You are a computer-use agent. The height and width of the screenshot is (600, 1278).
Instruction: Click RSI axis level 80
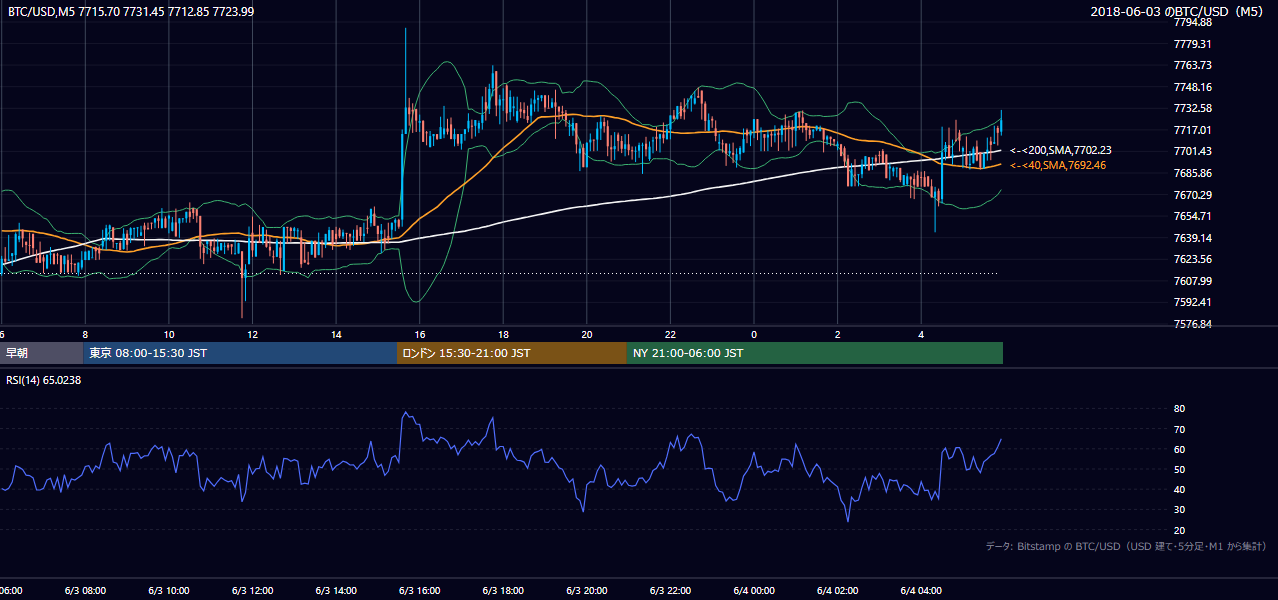coord(1179,409)
